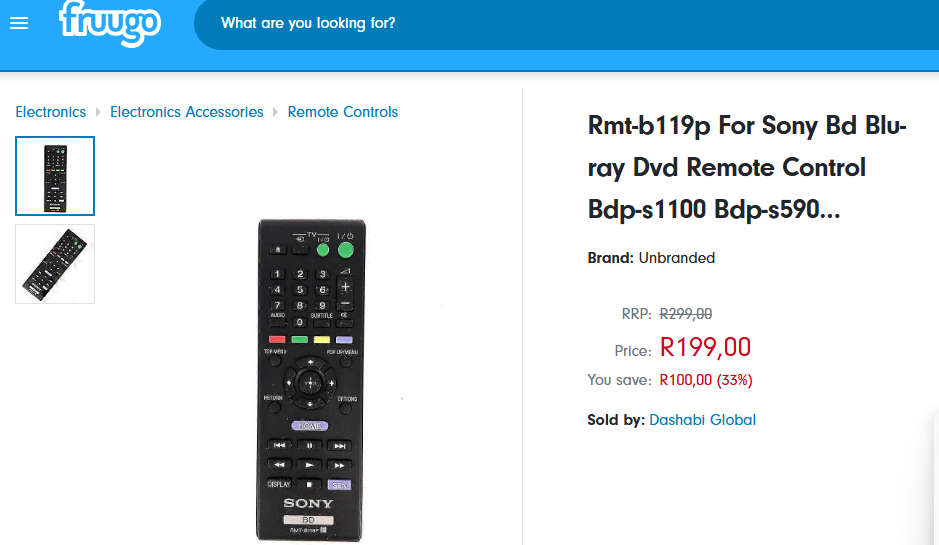Select the first upright remote thumbnail
The height and width of the screenshot is (545, 939).
[55, 176]
